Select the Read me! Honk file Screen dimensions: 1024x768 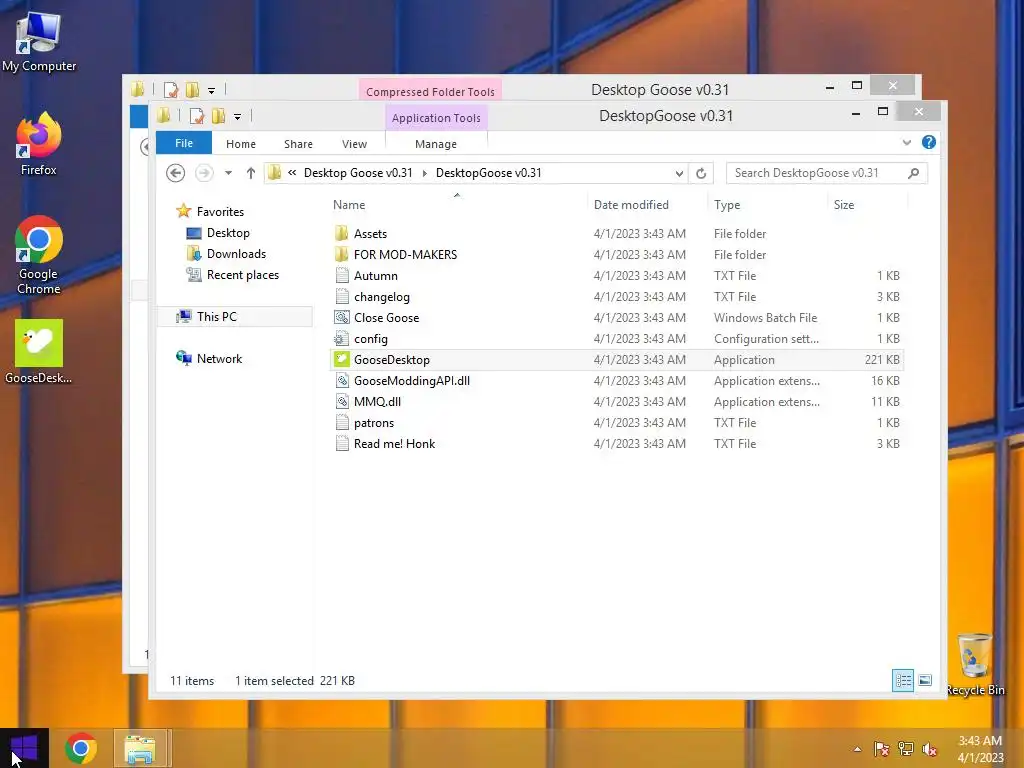(x=616, y=443)
